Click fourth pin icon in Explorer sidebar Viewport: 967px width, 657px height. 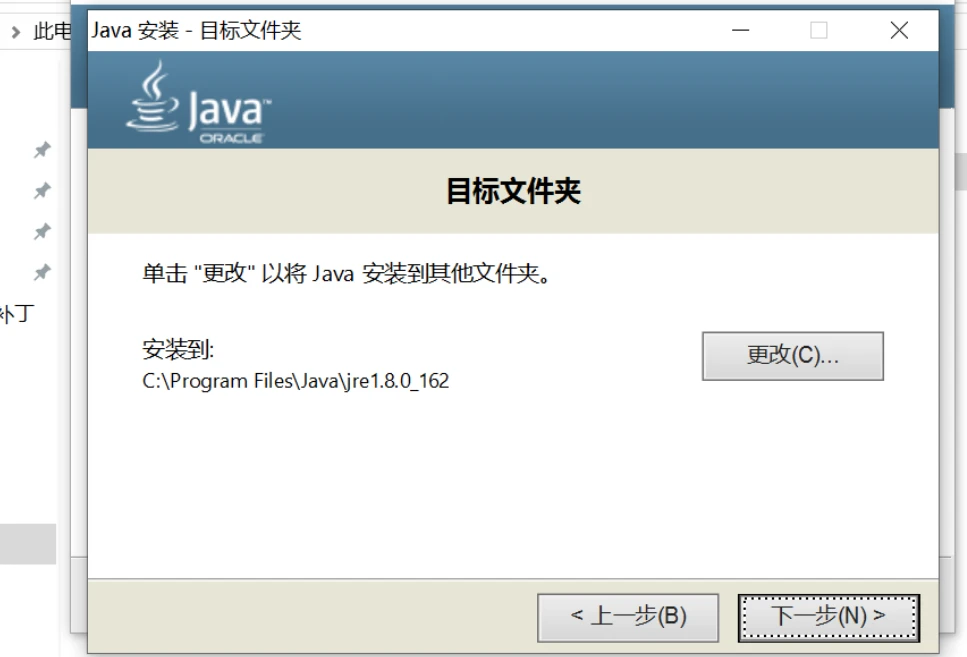point(41,272)
